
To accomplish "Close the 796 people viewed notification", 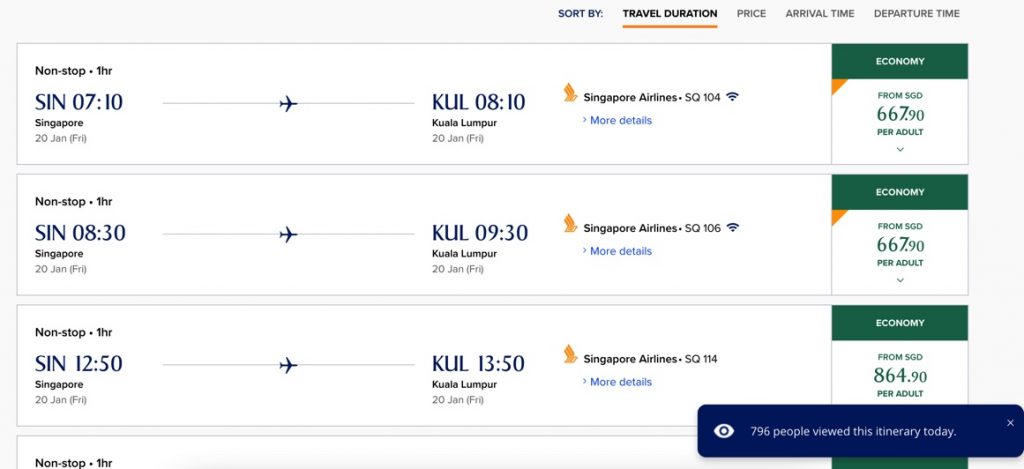I will [x=1010, y=423].
